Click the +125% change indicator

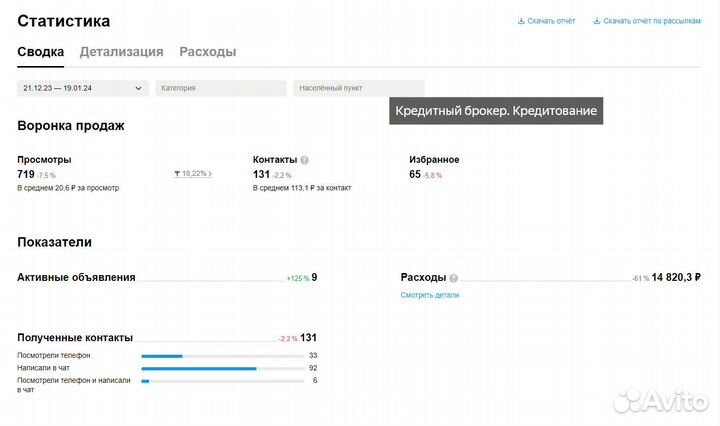coord(298,278)
